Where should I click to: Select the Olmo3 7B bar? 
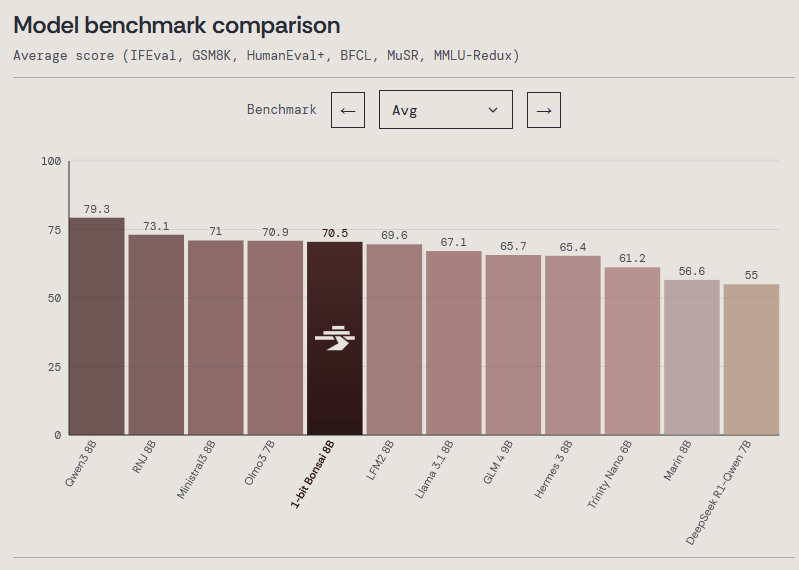click(x=275, y=338)
